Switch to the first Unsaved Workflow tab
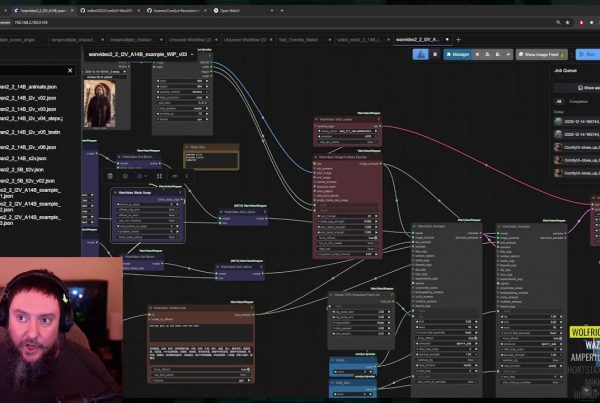Viewport: 600px width, 403px height. tap(189, 39)
